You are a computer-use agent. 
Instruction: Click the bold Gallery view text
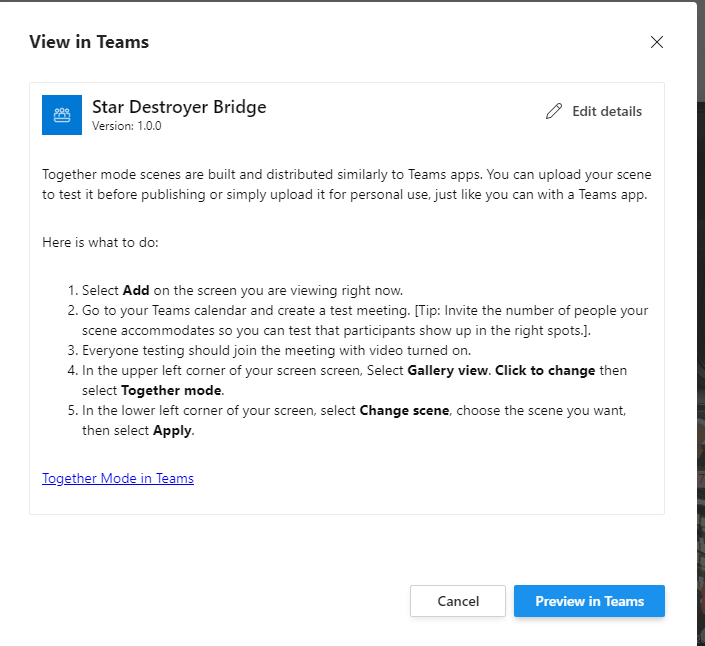point(450,370)
